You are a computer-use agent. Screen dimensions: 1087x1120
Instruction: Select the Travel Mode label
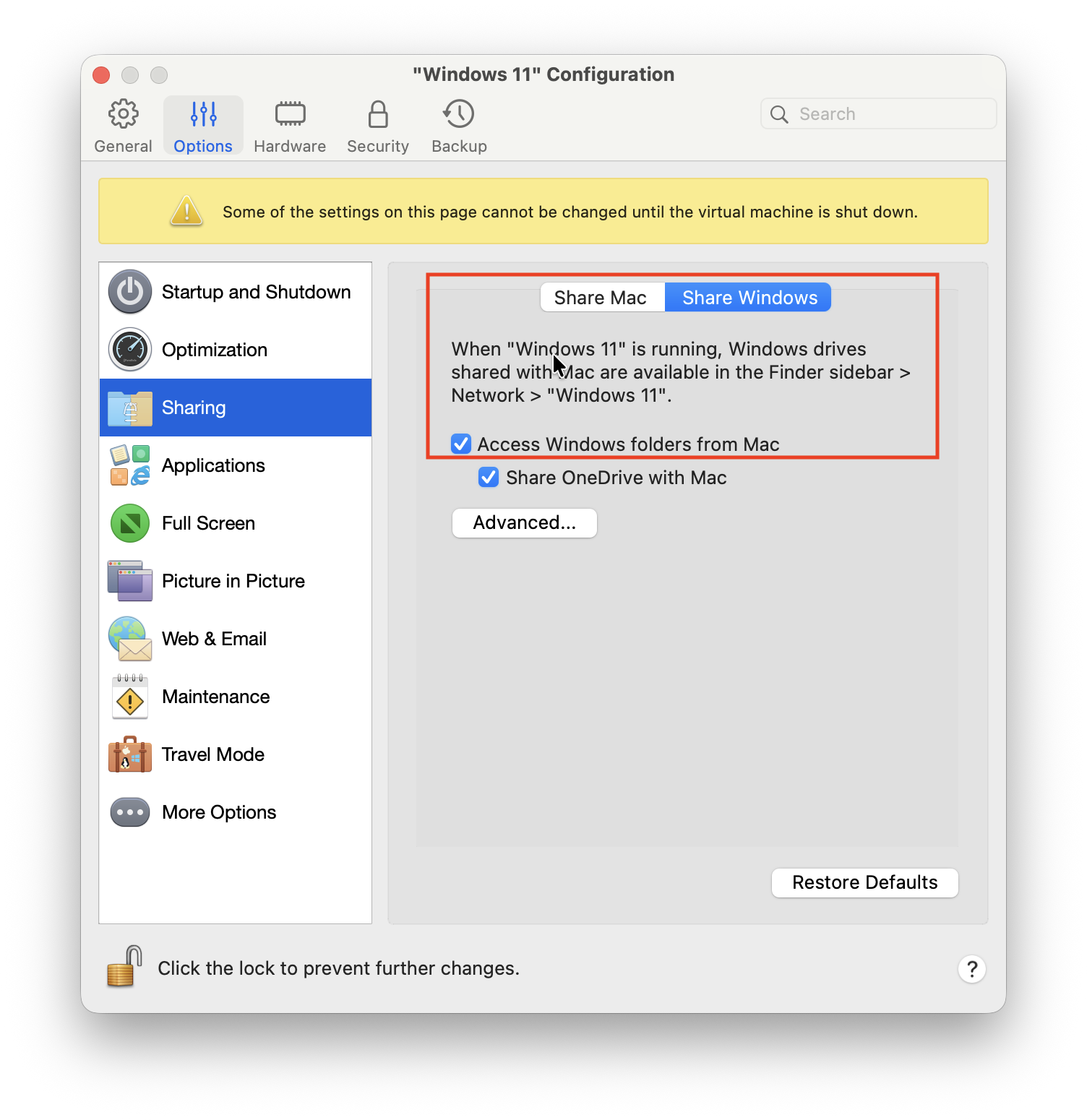(213, 754)
